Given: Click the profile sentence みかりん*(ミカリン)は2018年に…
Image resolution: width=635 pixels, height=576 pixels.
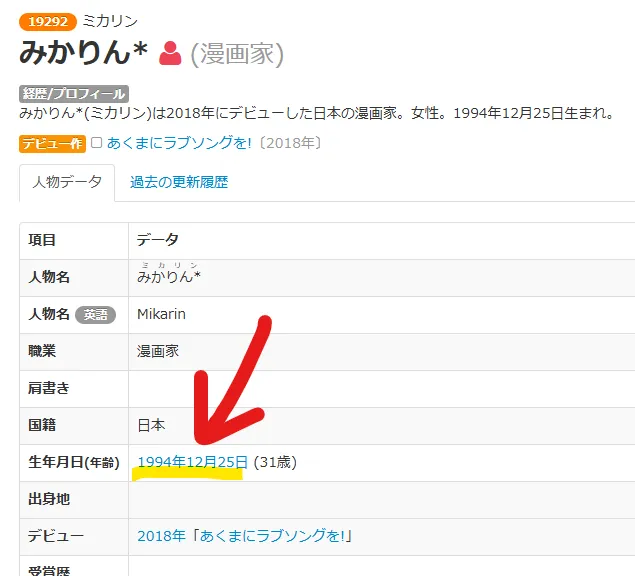Looking at the screenshot, I should click(x=317, y=113).
